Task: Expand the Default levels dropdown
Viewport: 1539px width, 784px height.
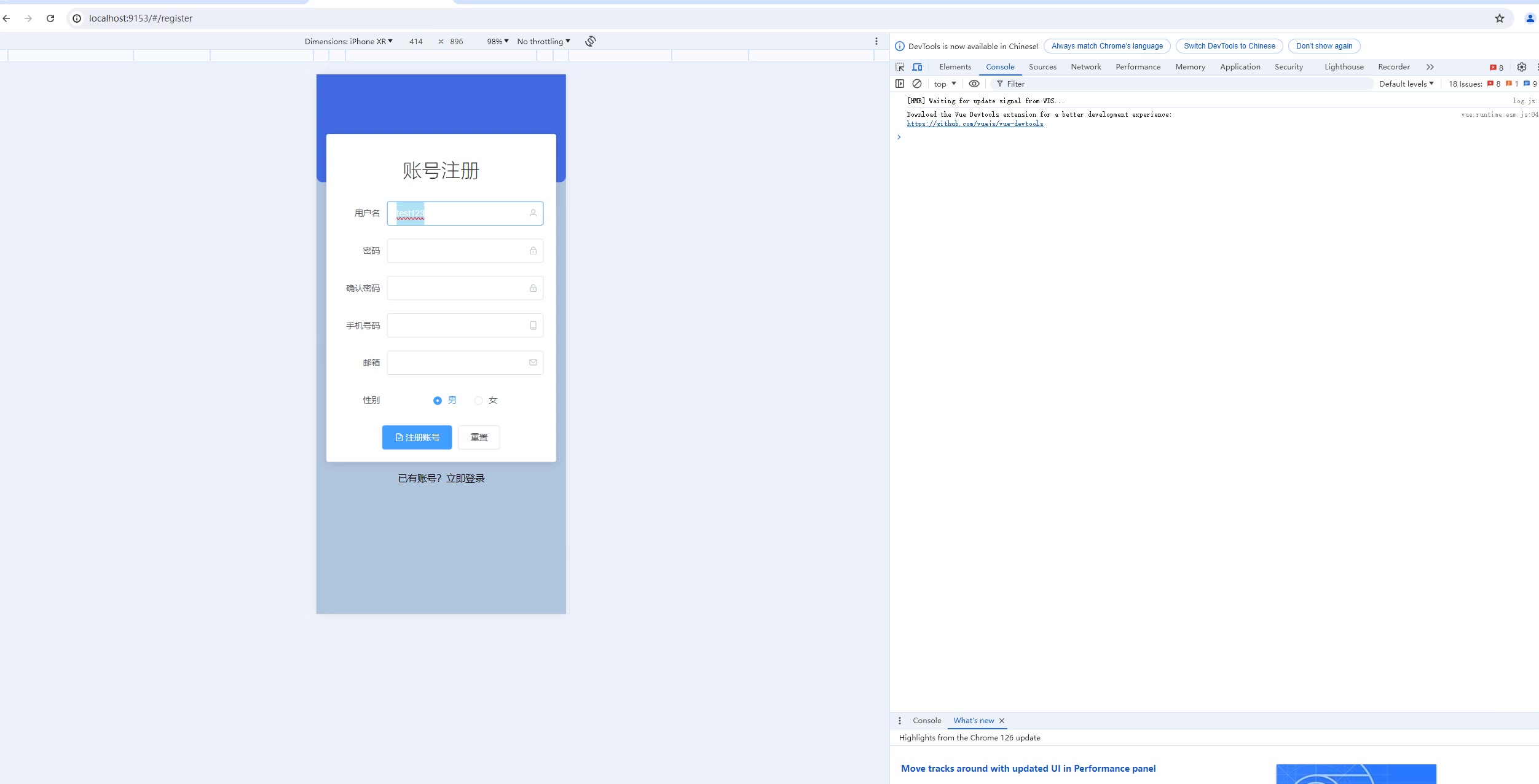Action: point(1406,84)
